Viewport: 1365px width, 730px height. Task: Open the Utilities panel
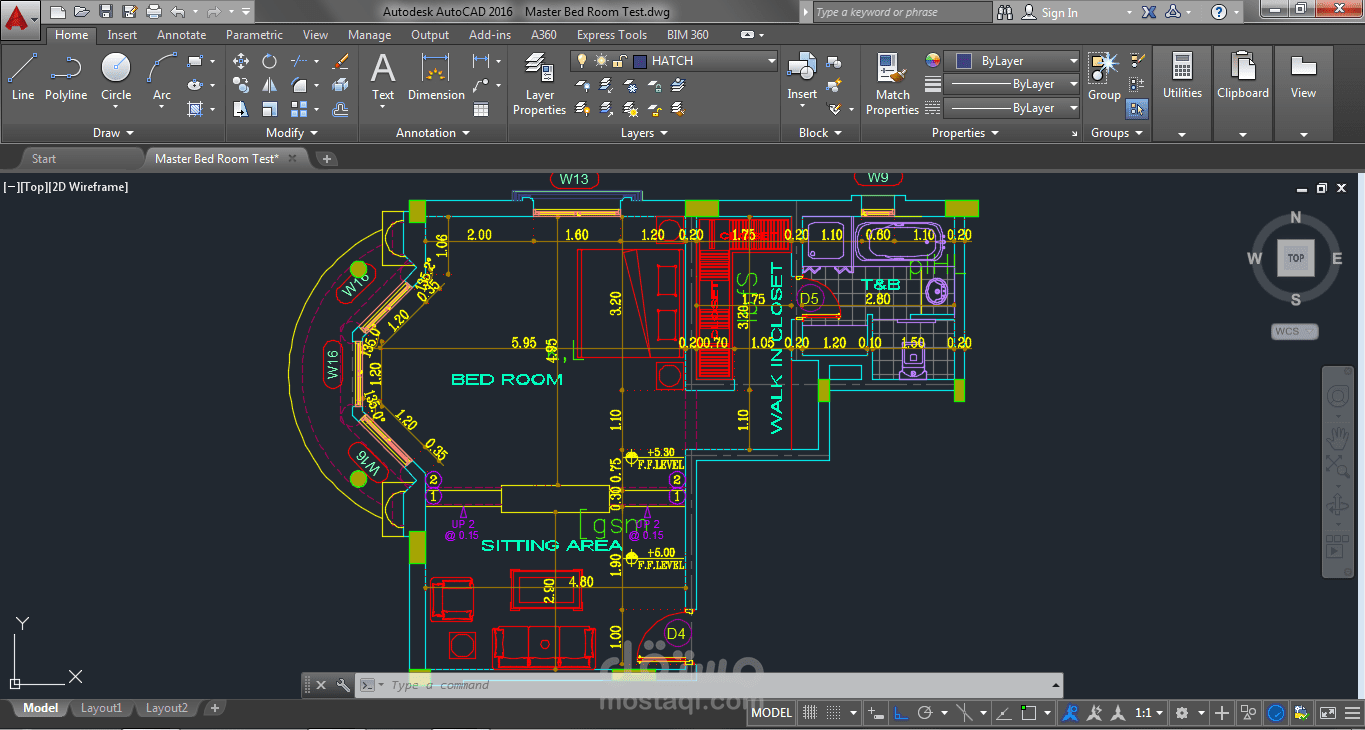pyautogui.click(x=1182, y=95)
